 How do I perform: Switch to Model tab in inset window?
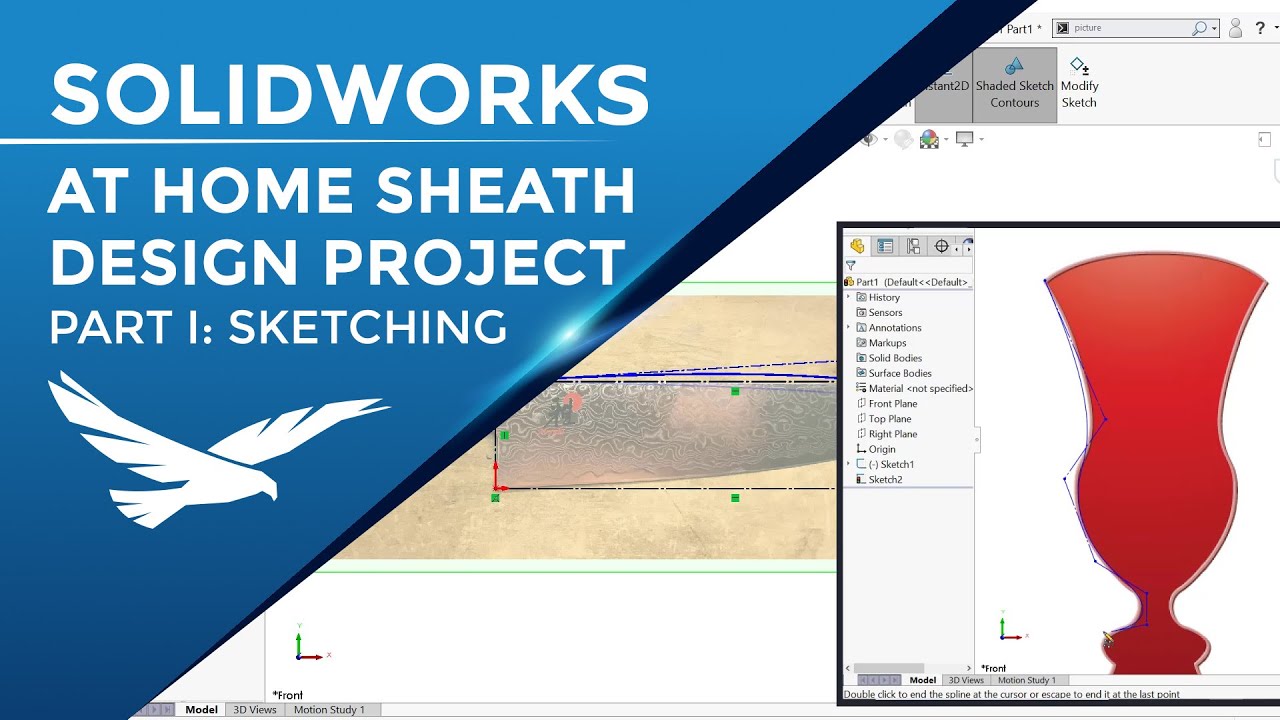click(x=922, y=680)
